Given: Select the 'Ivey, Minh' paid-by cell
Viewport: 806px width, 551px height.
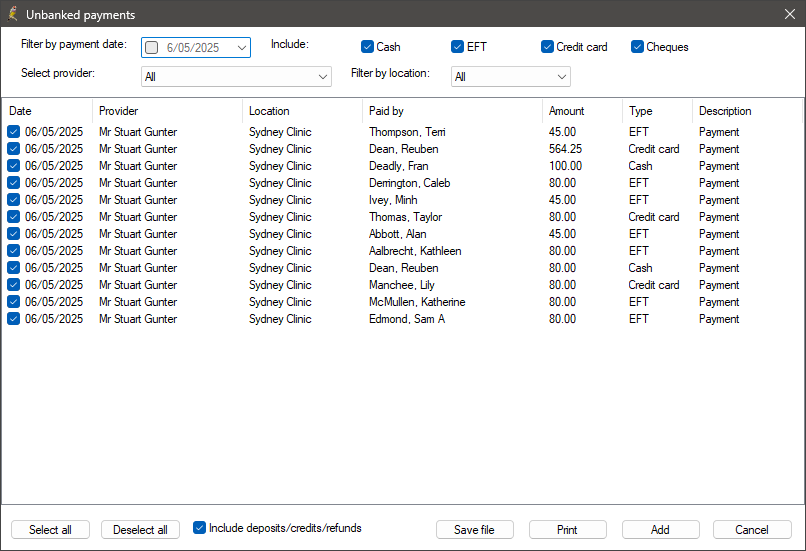Looking at the screenshot, I should coord(393,200).
